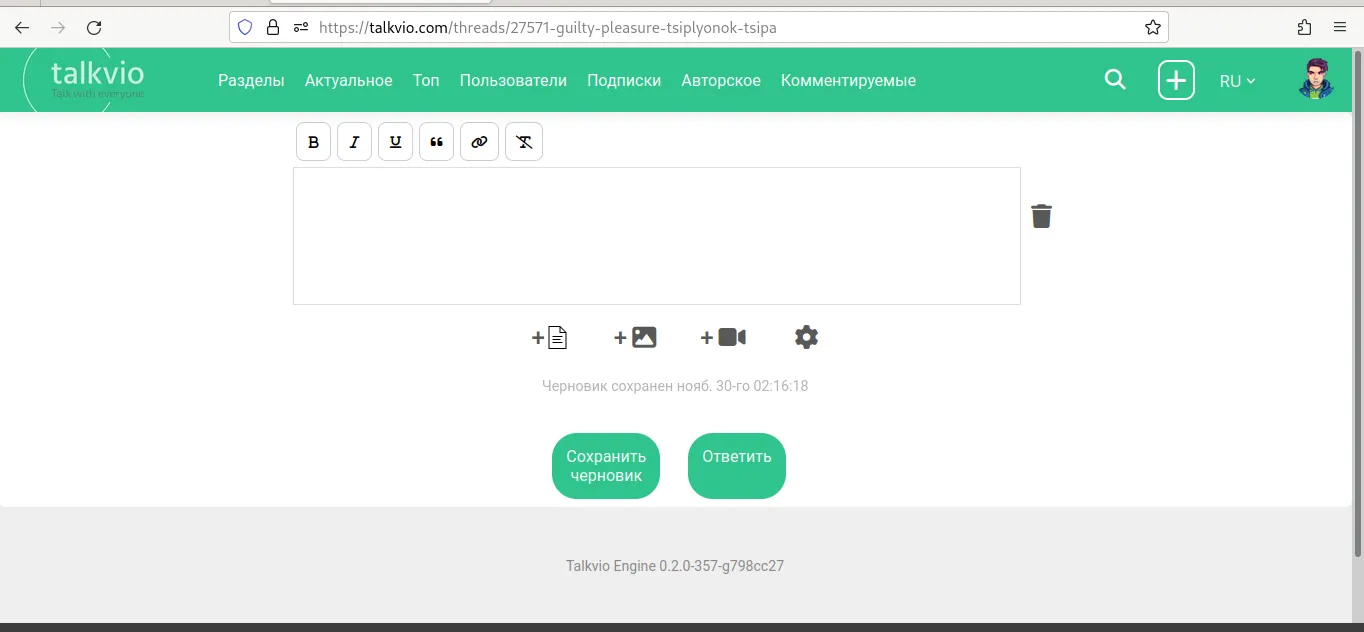Bookmark the page with the star icon
Viewport: 1364px width, 632px height.
(x=1152, y=28)
